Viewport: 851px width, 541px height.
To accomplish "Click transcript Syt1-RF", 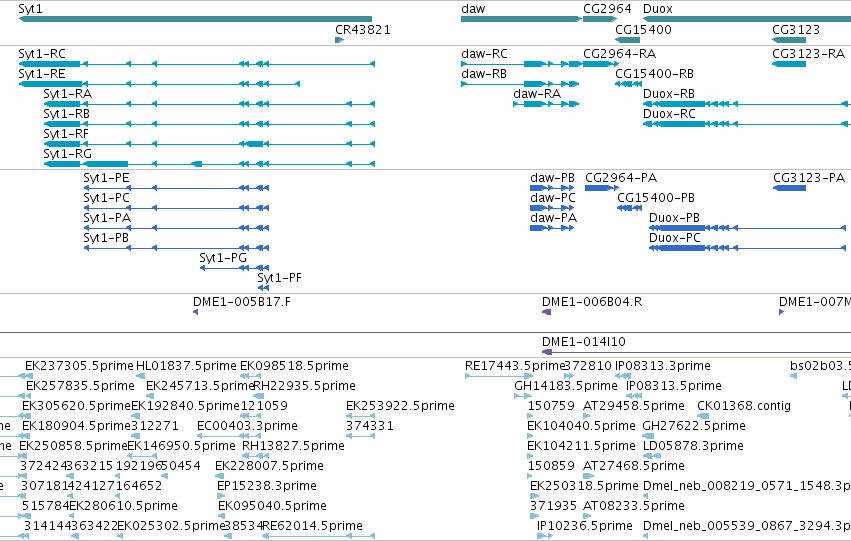I will pos(209,144).
